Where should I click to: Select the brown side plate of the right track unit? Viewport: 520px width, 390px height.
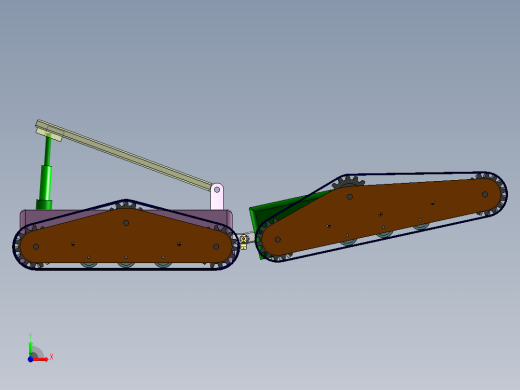tap(382, 217)
